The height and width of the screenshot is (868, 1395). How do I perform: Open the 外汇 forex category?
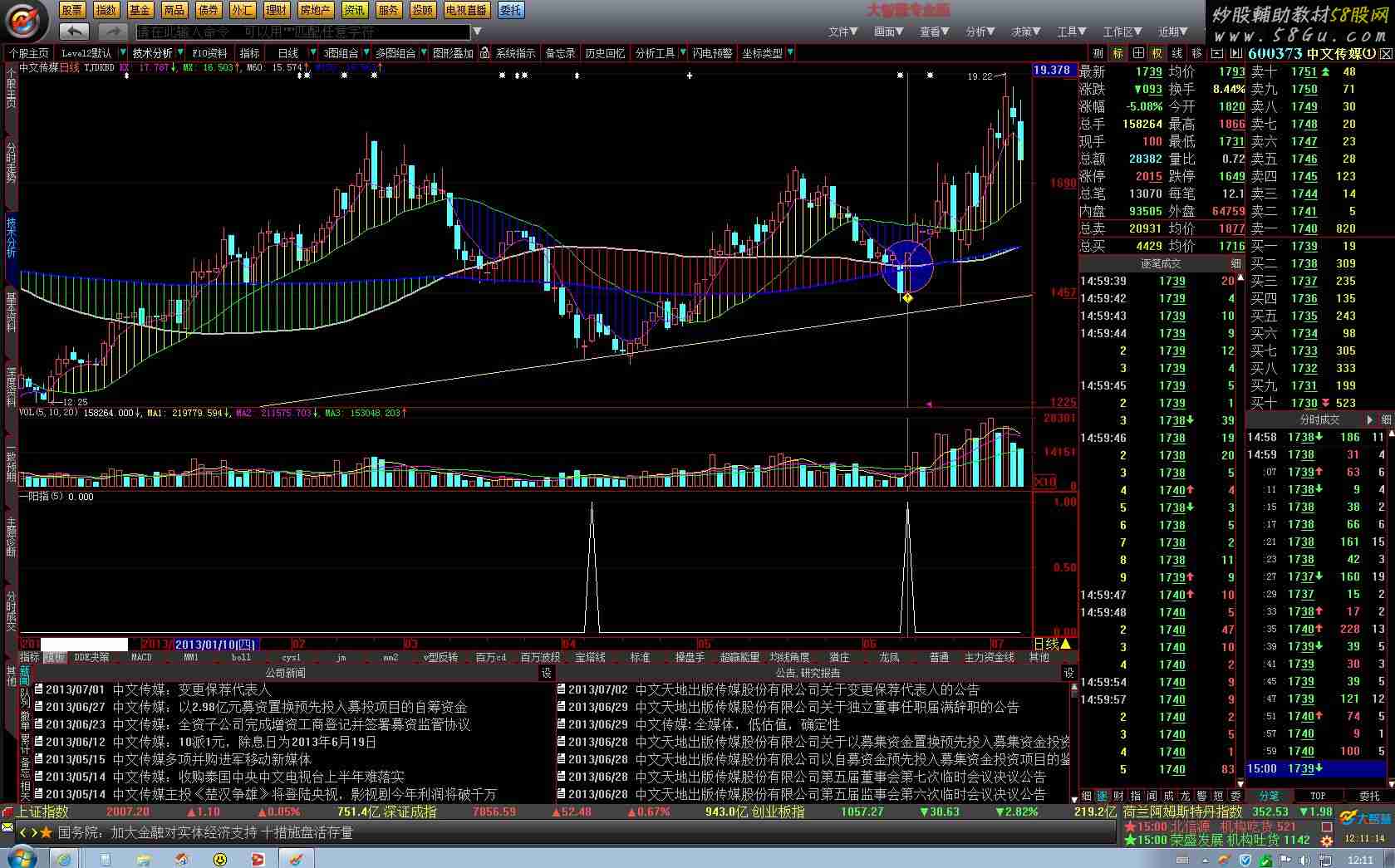242,10
